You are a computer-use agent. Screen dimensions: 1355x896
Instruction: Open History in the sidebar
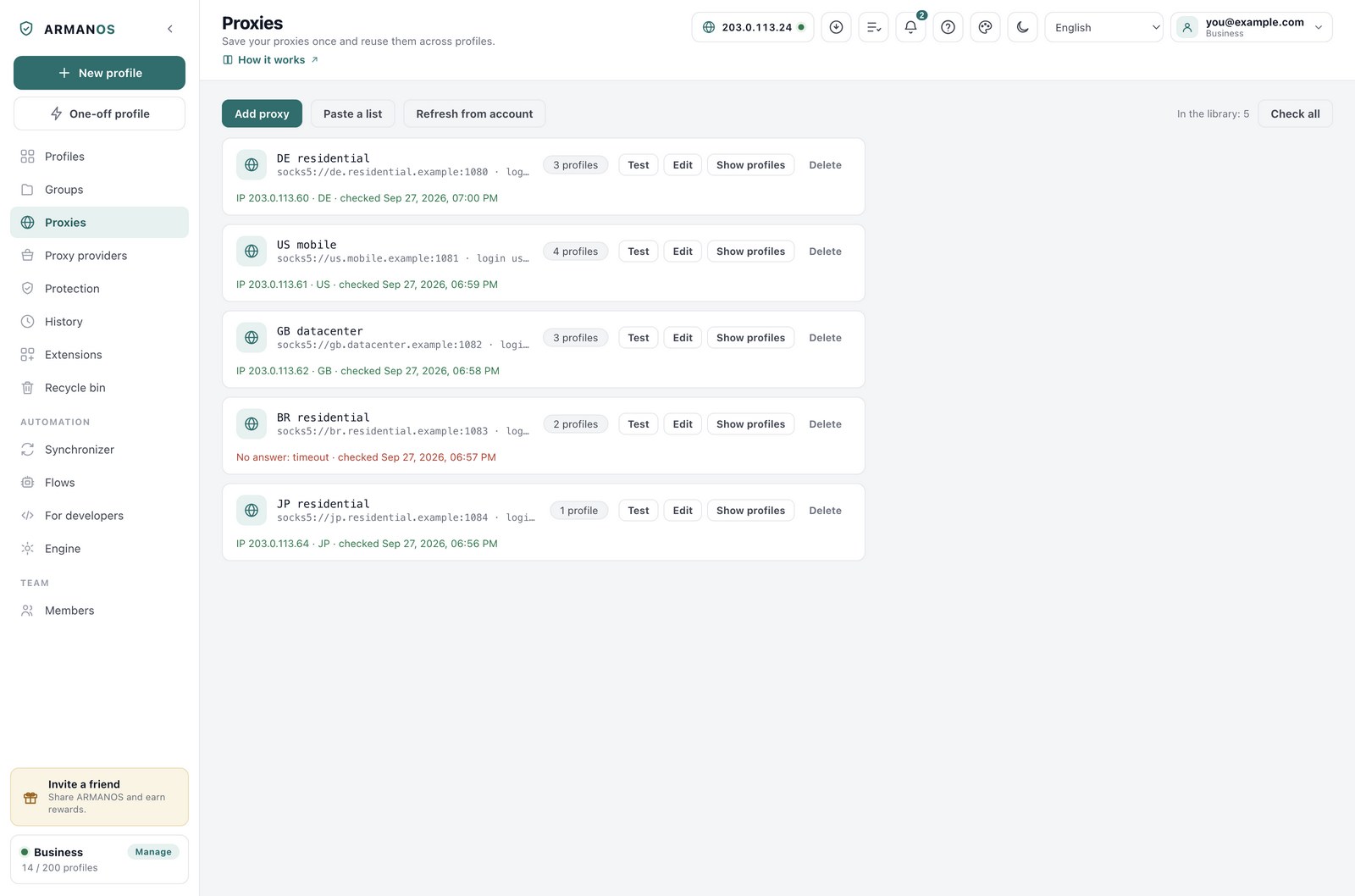coord(99,322)
